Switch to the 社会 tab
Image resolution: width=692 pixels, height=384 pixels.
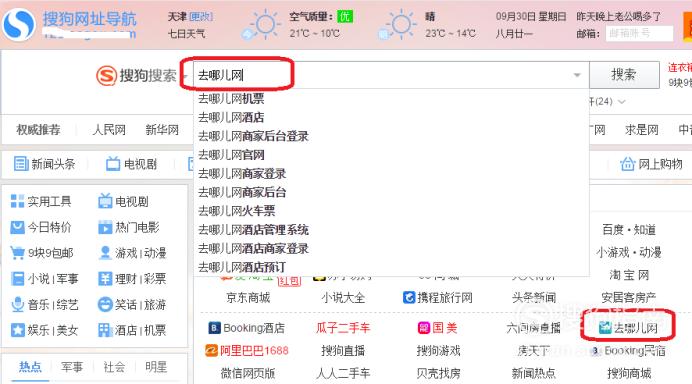114,367
